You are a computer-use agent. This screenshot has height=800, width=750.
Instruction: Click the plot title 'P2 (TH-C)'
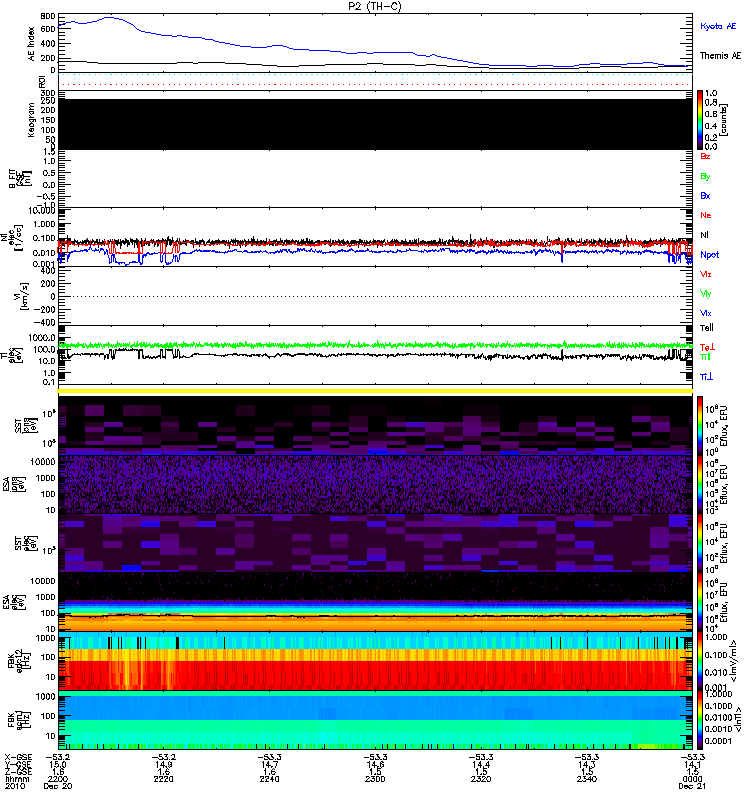374,6
